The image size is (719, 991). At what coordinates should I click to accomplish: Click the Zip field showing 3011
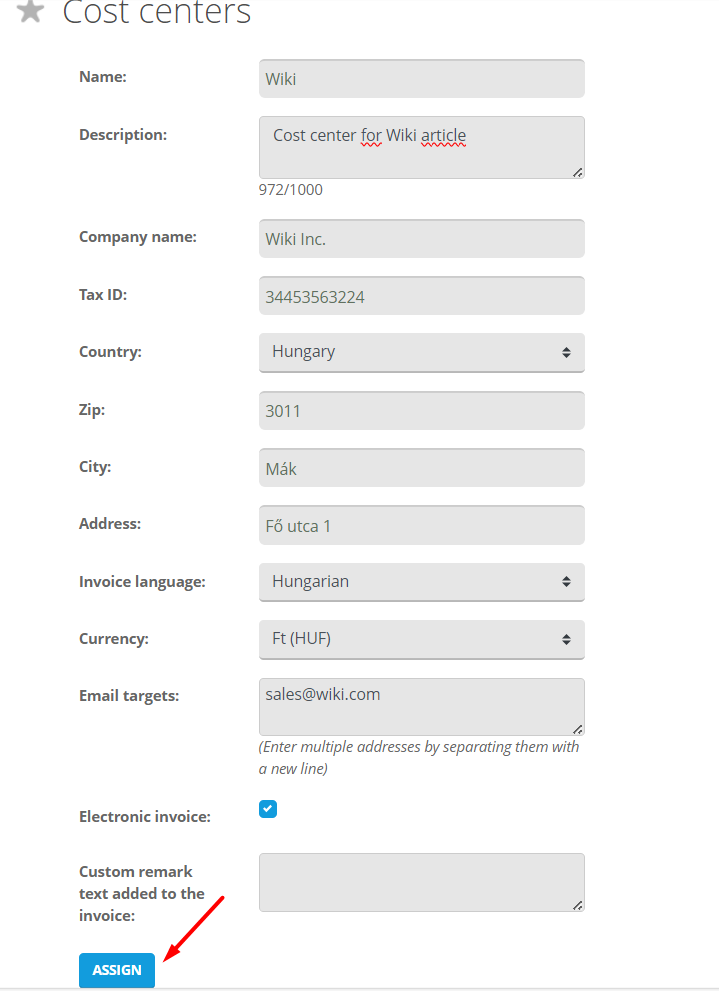[421, 410]
